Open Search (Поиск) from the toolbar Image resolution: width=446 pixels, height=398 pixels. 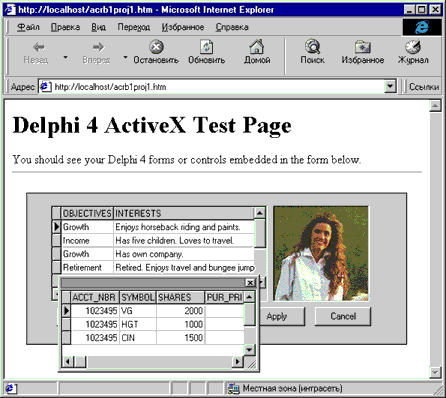(x=313, y=47)
